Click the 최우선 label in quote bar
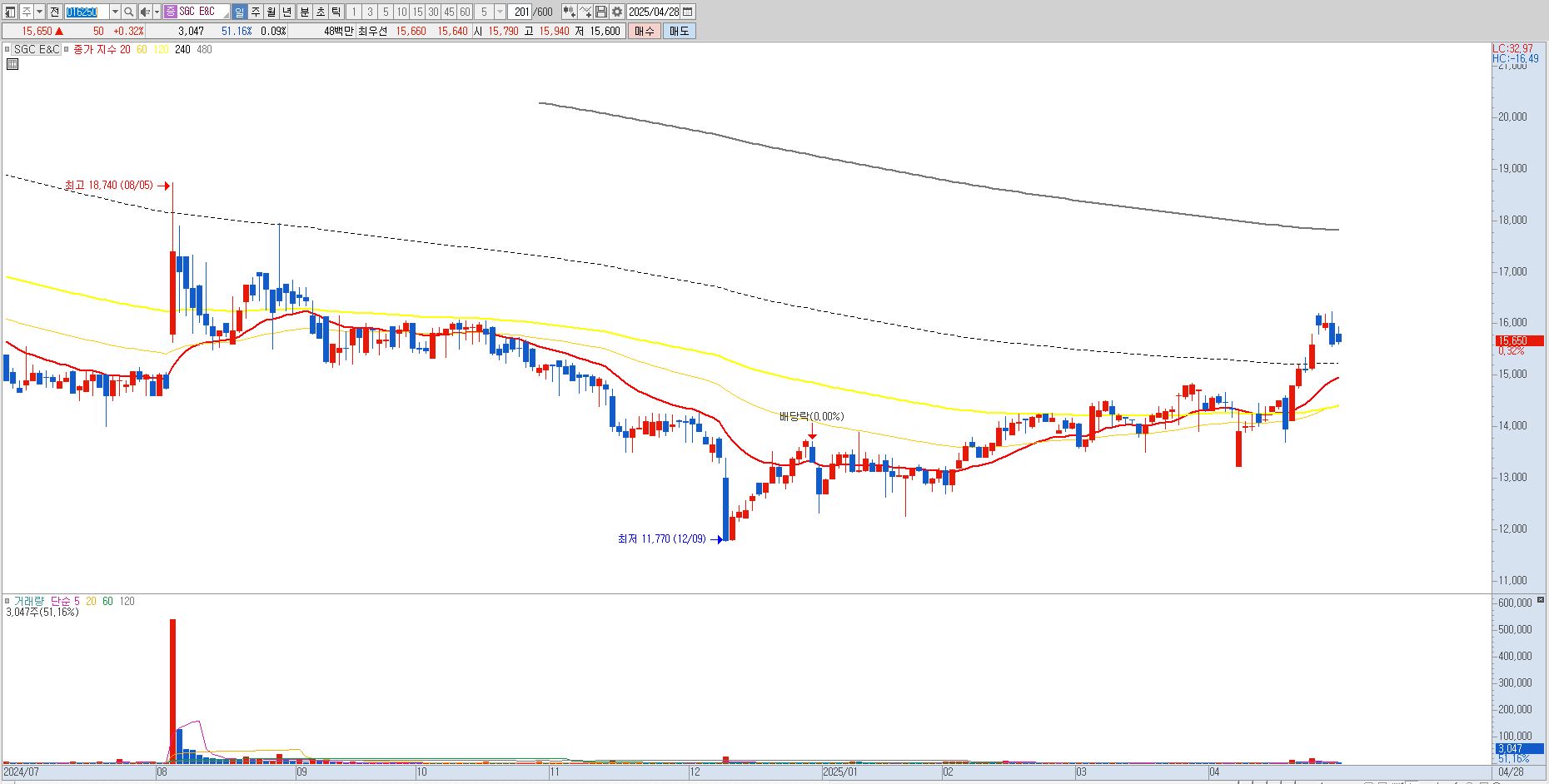 372,31
